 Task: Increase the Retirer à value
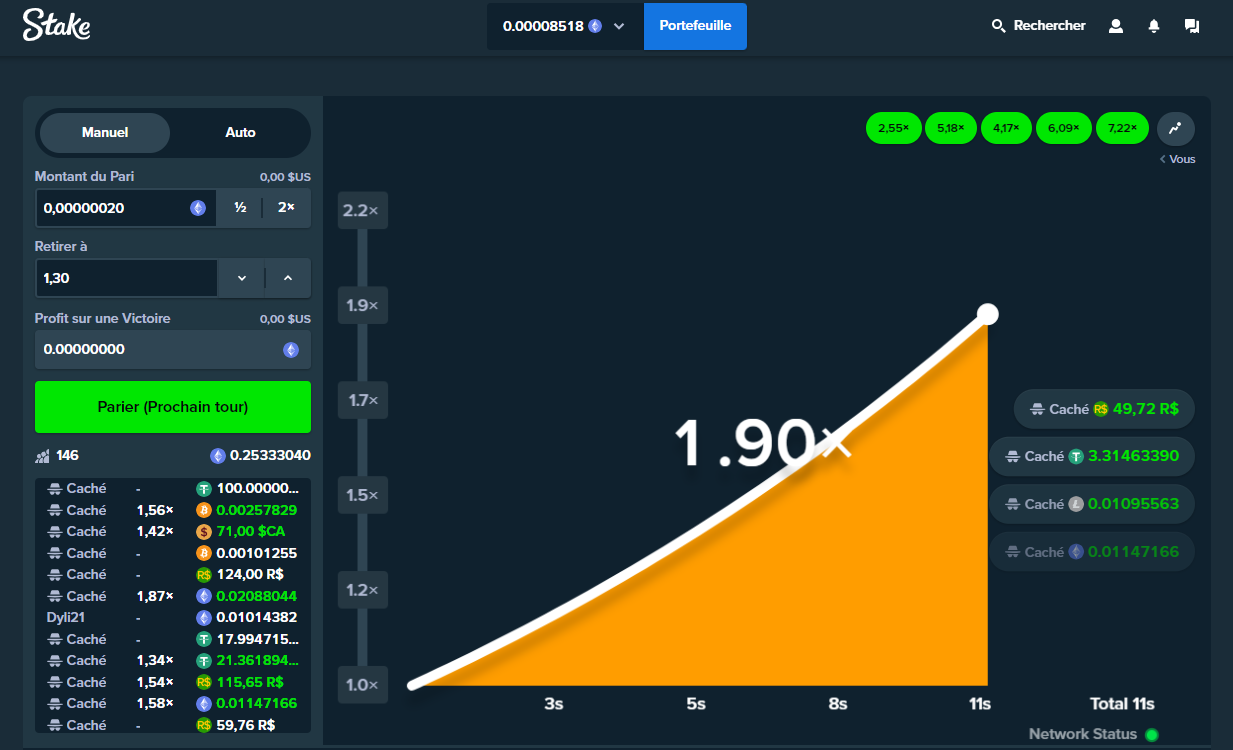point(288,278)
